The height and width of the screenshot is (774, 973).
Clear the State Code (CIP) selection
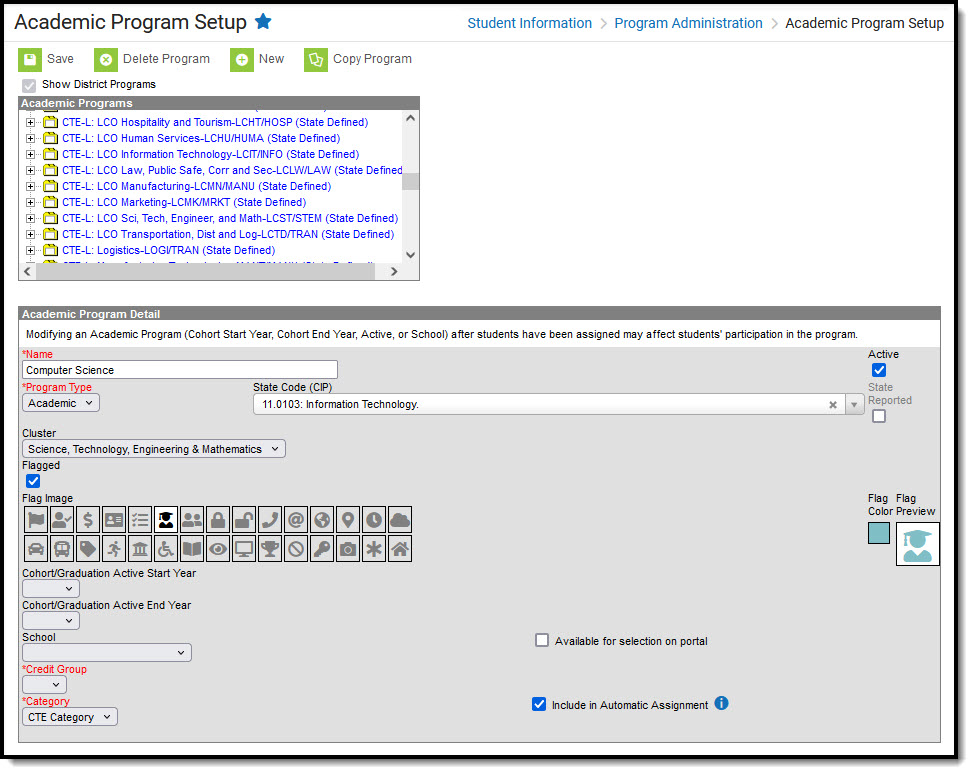pyautogui.click(x=833, y=405)
